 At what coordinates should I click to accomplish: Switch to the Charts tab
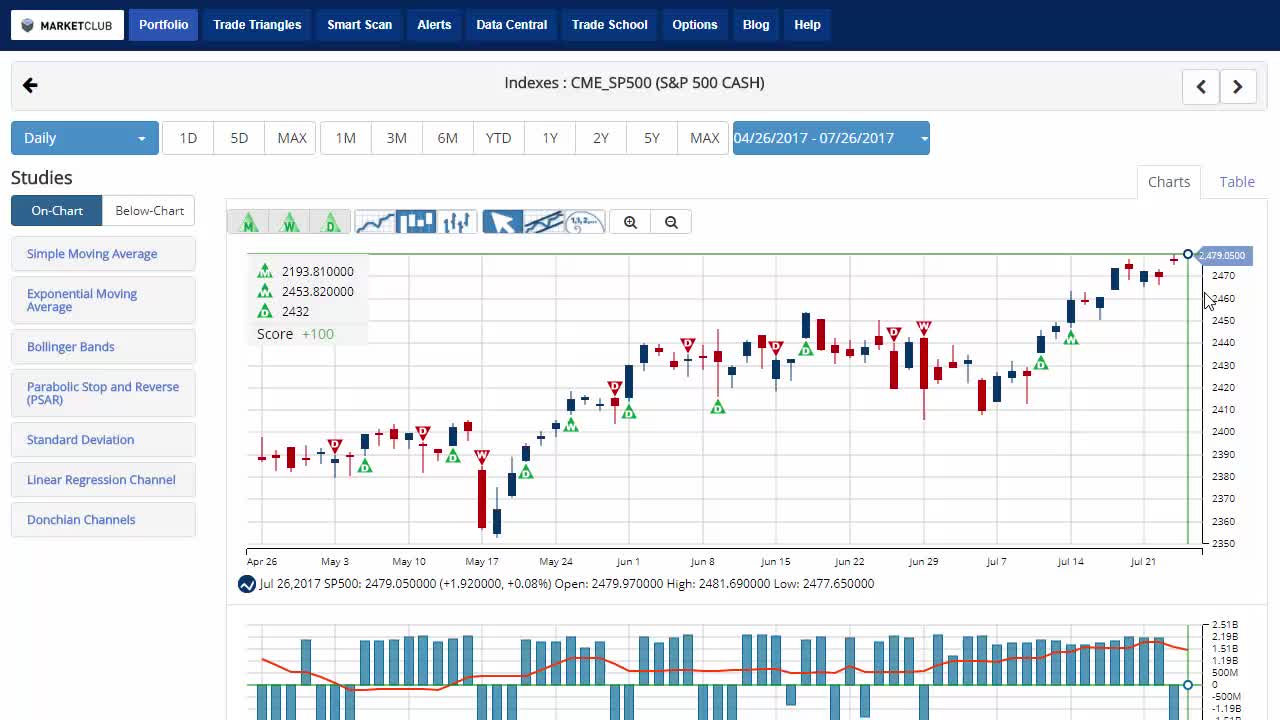[1169, 182]
